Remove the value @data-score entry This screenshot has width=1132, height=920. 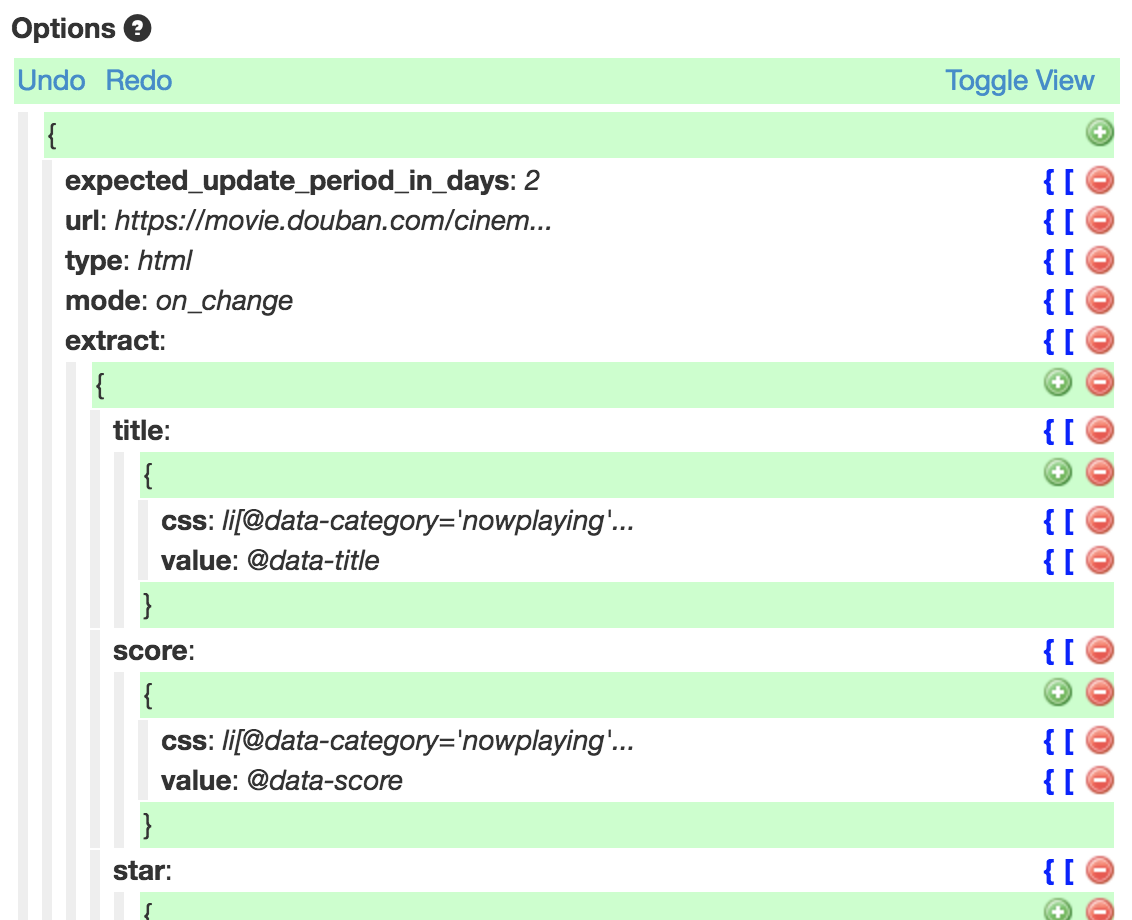1099,780
